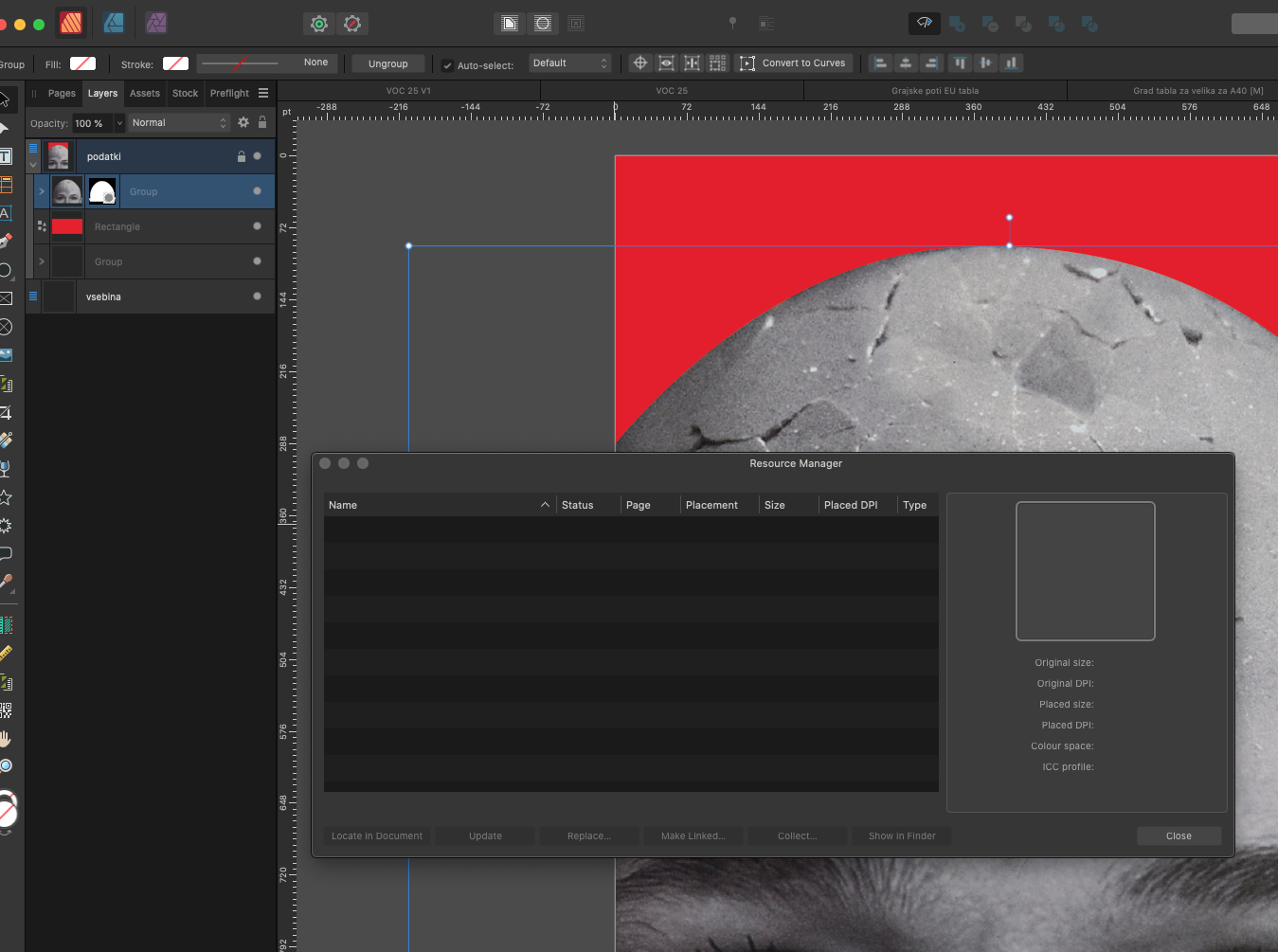Toggle the Auto-select checkbox
This screenshot has width=1278, height=952.
click(x=447, y=65)
